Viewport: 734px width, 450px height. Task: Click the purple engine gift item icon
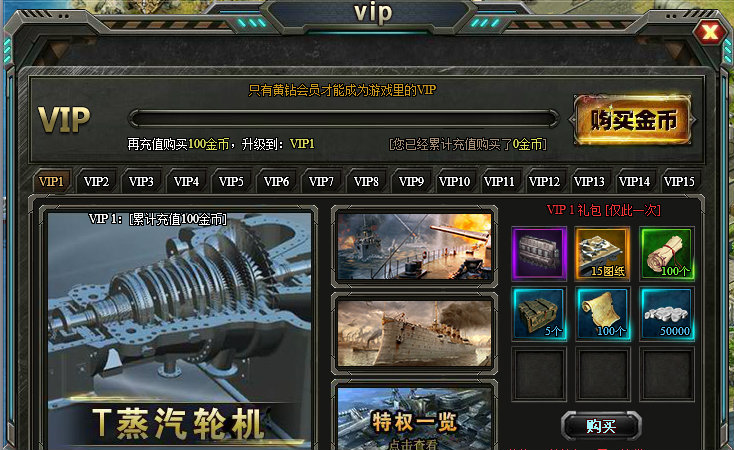pos(539,253)
